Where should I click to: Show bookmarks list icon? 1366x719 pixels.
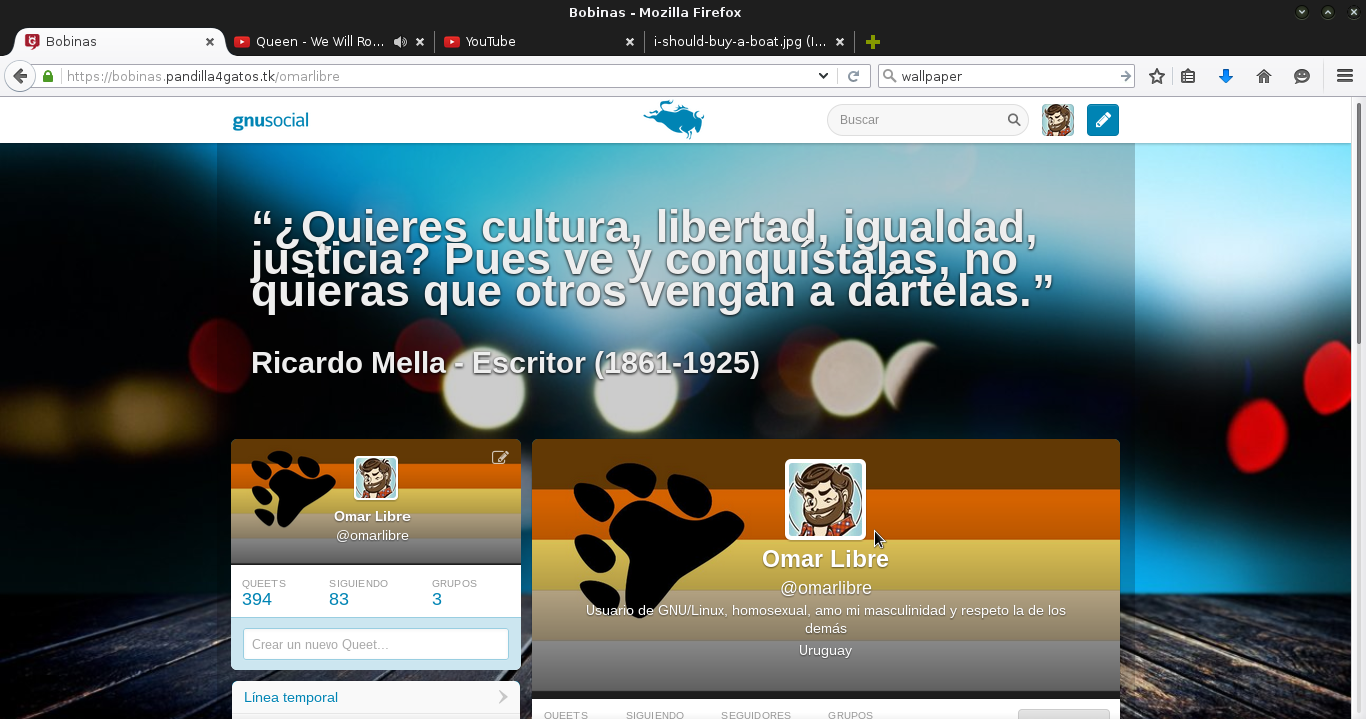point(1188,76)
